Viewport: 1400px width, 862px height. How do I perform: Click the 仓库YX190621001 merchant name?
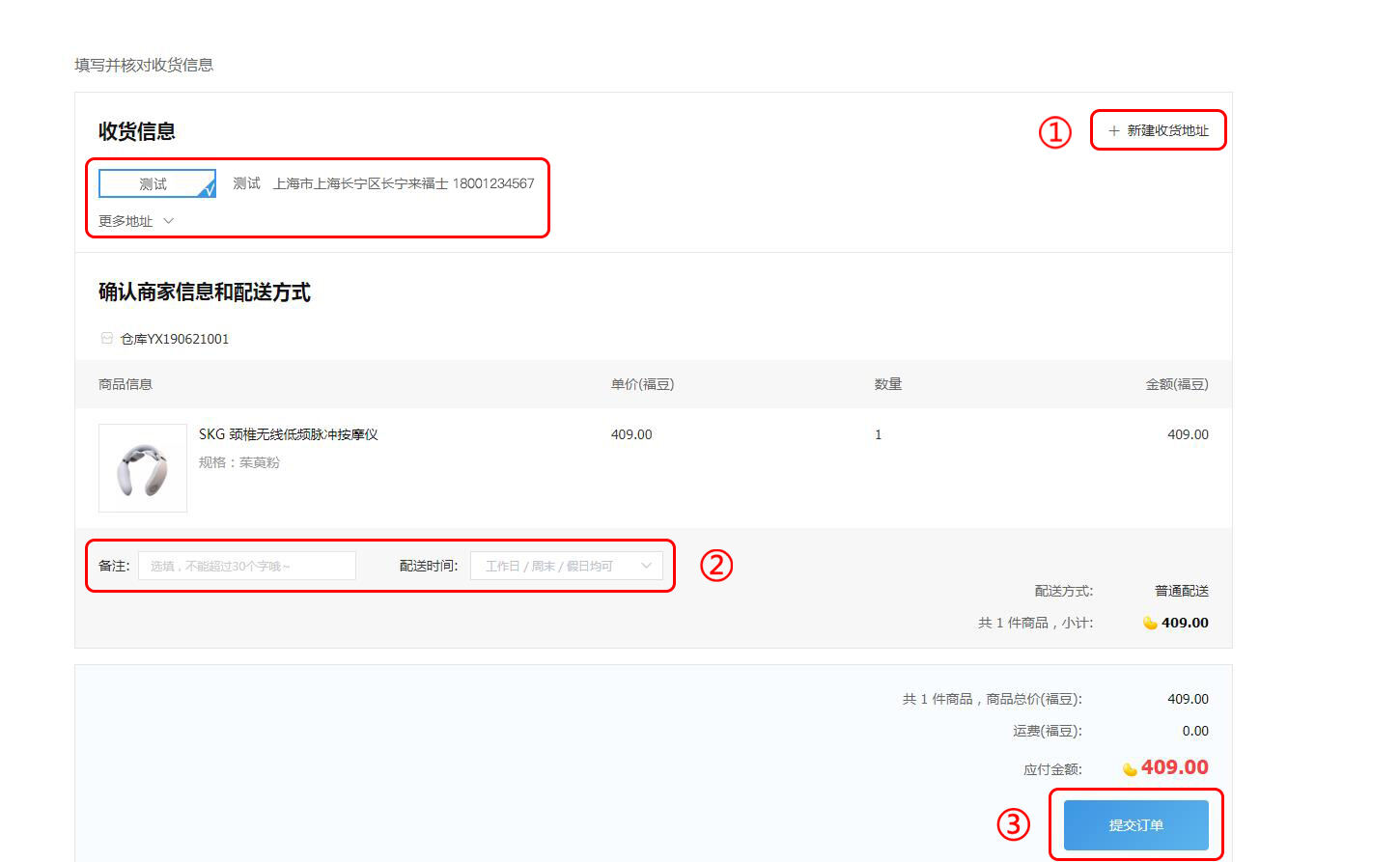175,339
